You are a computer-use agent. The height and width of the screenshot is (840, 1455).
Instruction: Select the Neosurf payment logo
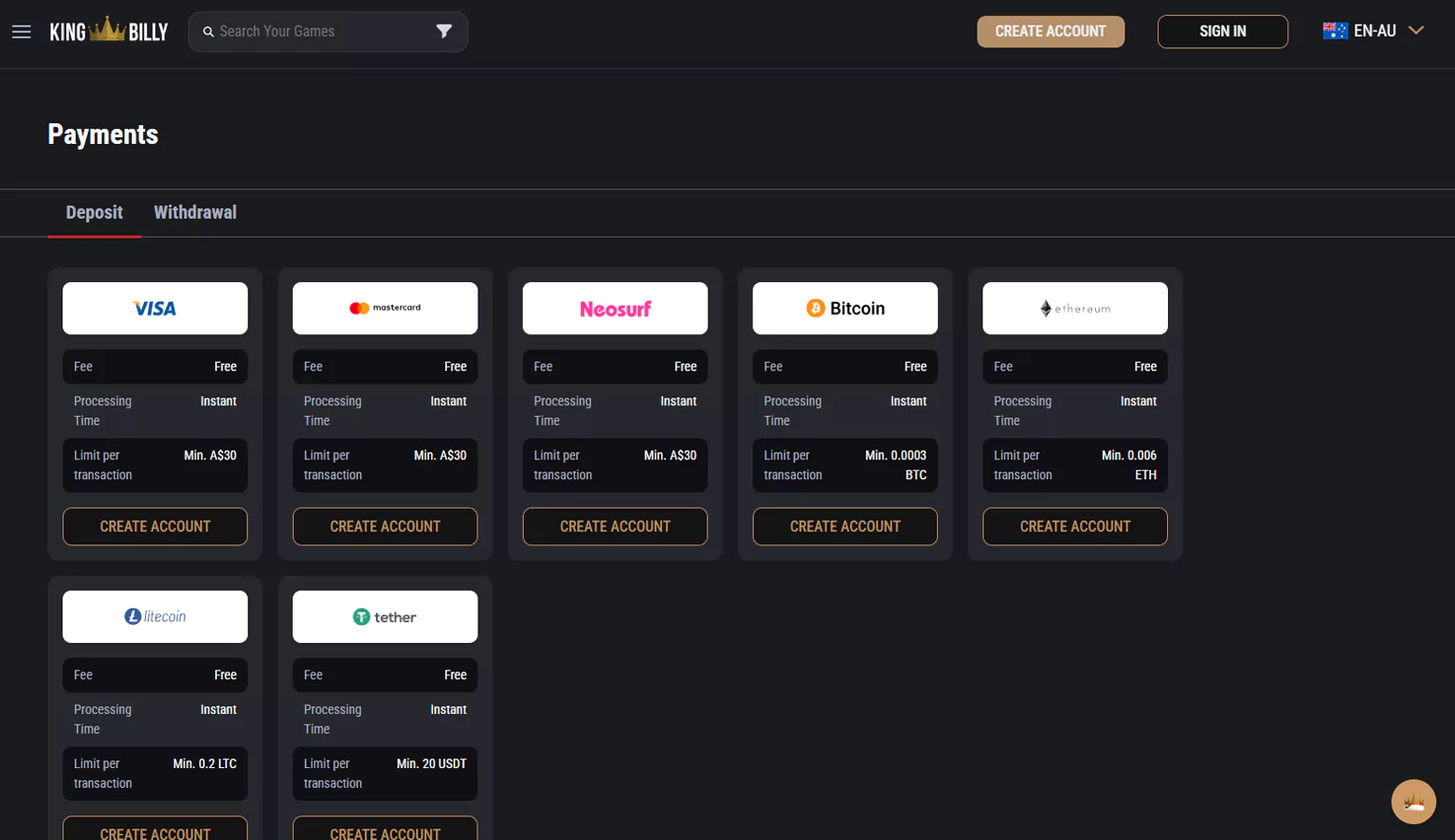(x=615, y=308)
